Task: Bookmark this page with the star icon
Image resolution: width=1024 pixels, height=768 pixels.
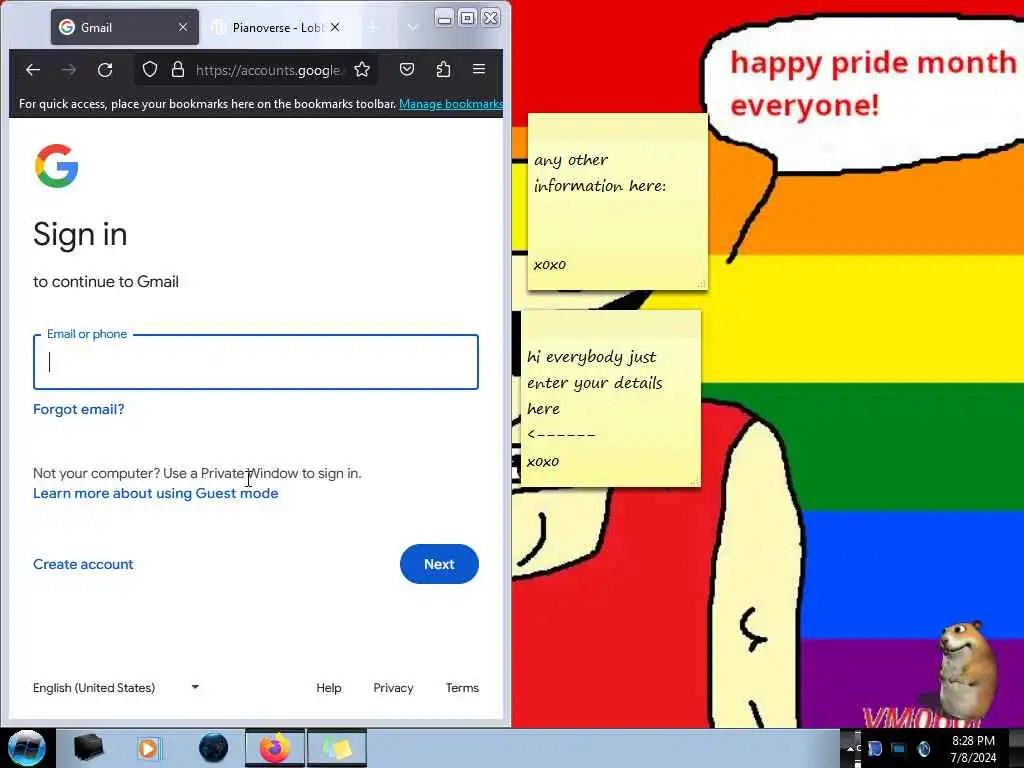Action: [362, 69]
